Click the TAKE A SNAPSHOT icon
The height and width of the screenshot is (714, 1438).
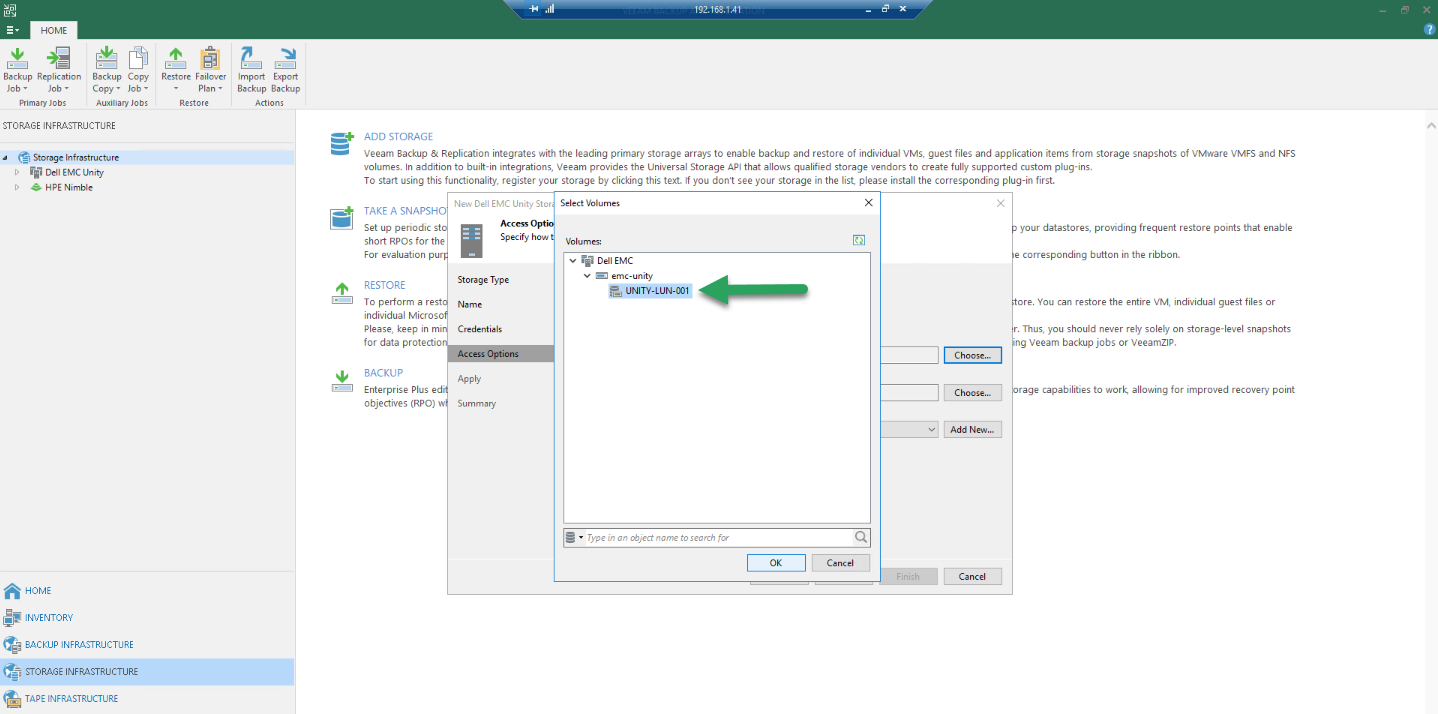coord(342,218)
